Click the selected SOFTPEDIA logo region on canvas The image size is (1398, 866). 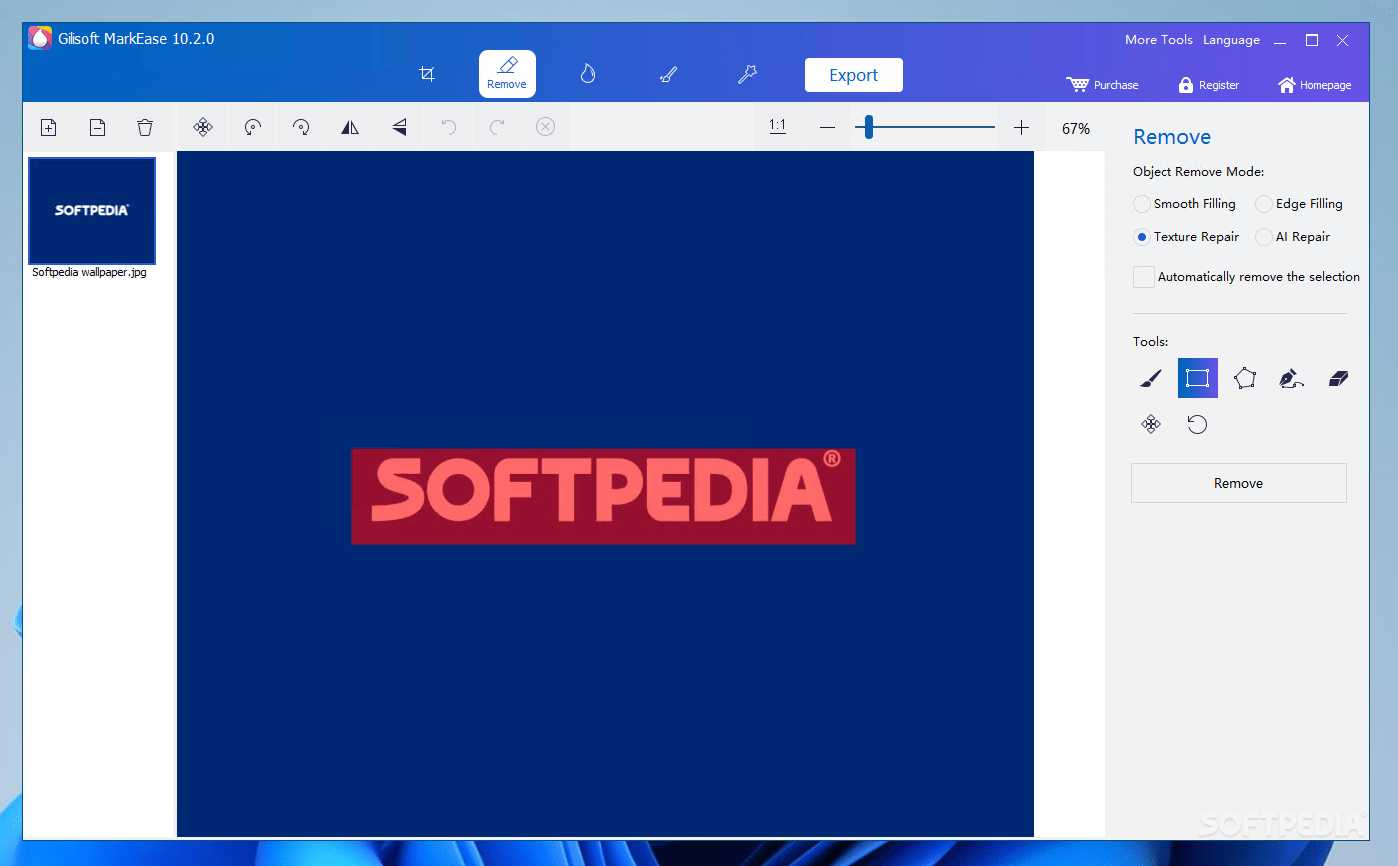(603, 496)
